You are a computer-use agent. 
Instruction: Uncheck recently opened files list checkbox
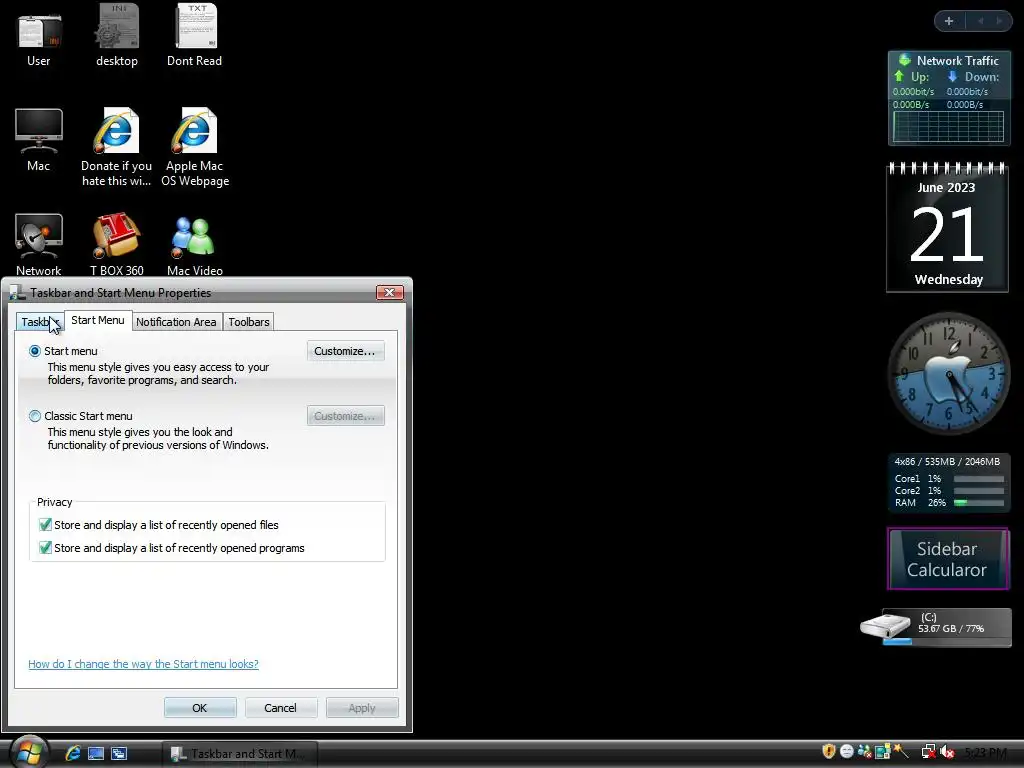pos(45,524)
